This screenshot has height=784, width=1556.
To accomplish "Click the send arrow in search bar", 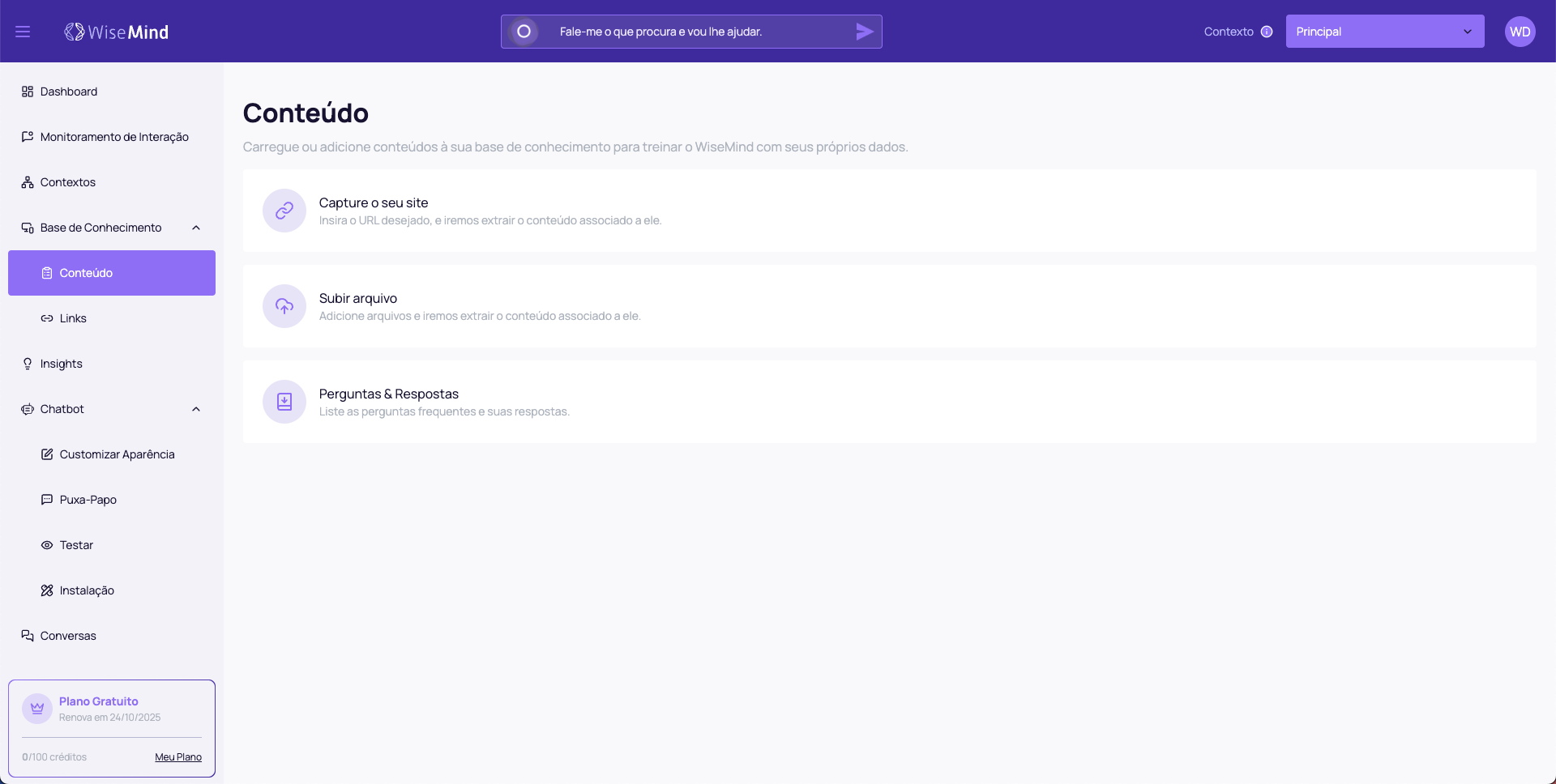I will 864,32.
